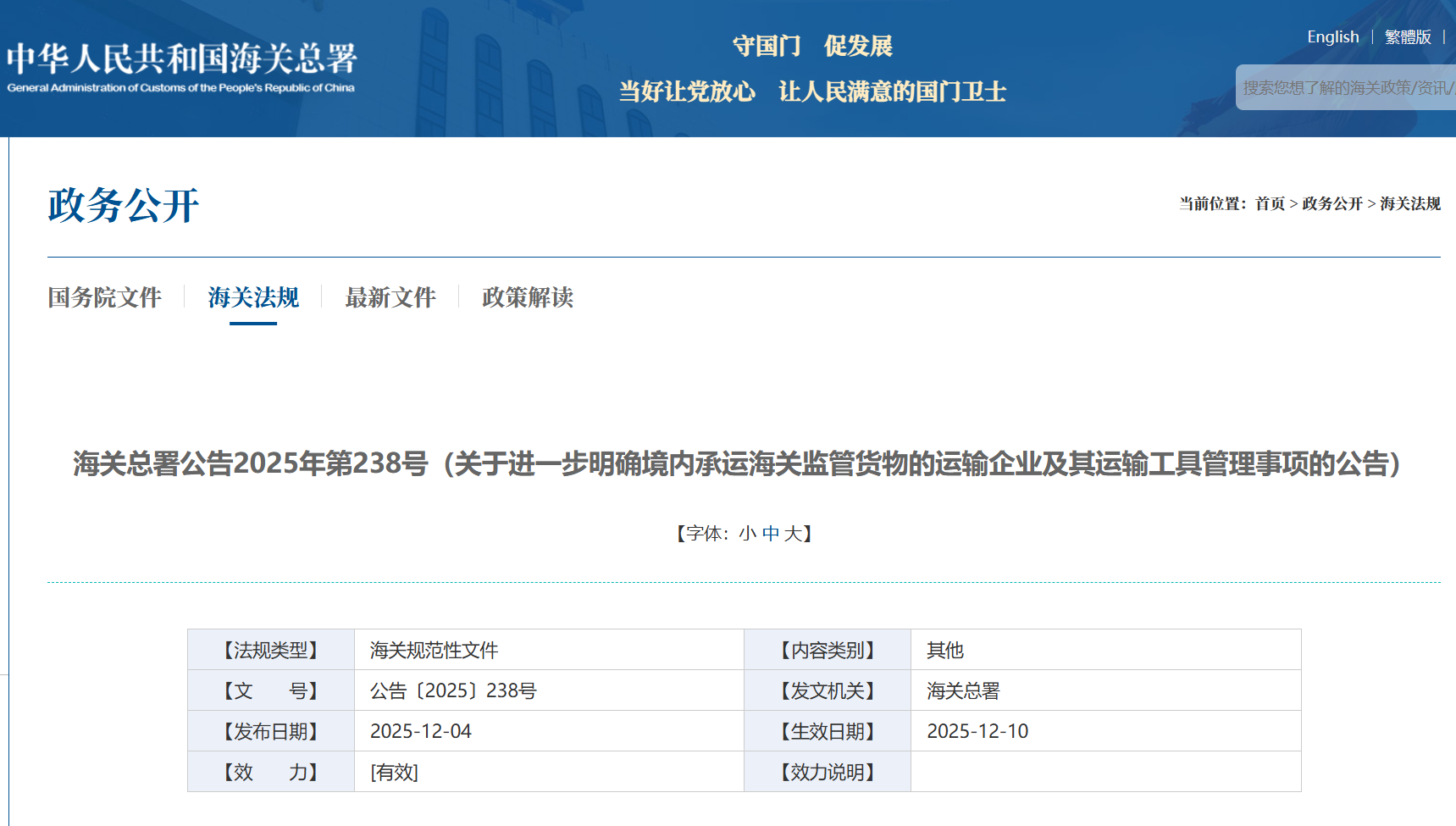Switch the site language to English

[1332, 37]
